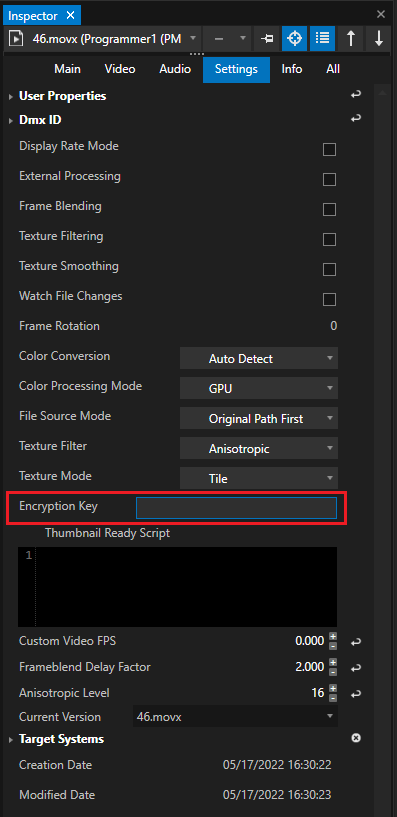Switch to the Info tab

[x=292, y=69]
